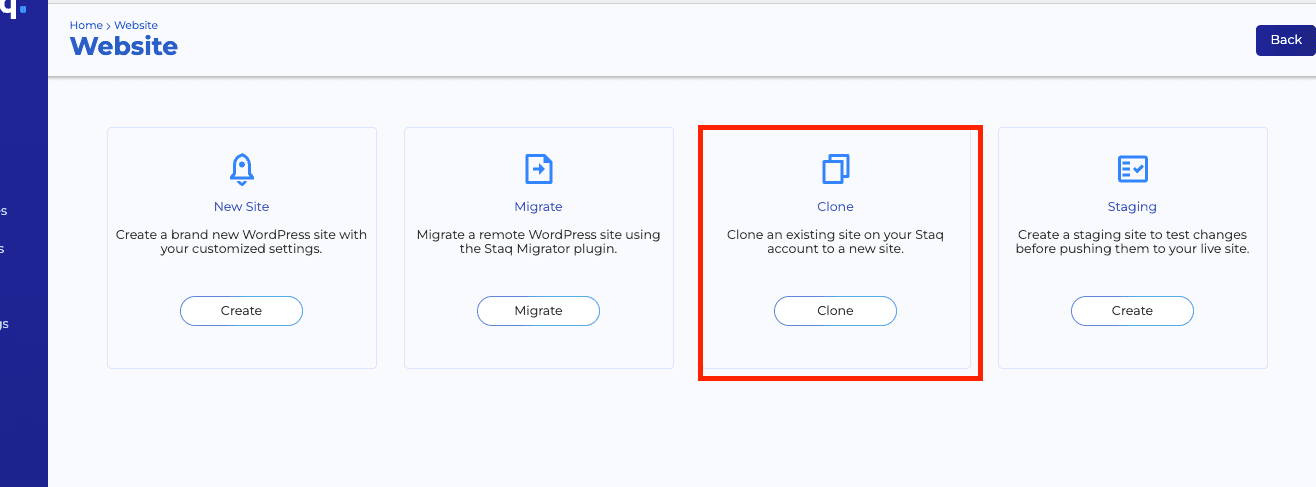Click the 'Clone an existing site' description text
Screen dimensions: 1316x487
tap(835, 242)
